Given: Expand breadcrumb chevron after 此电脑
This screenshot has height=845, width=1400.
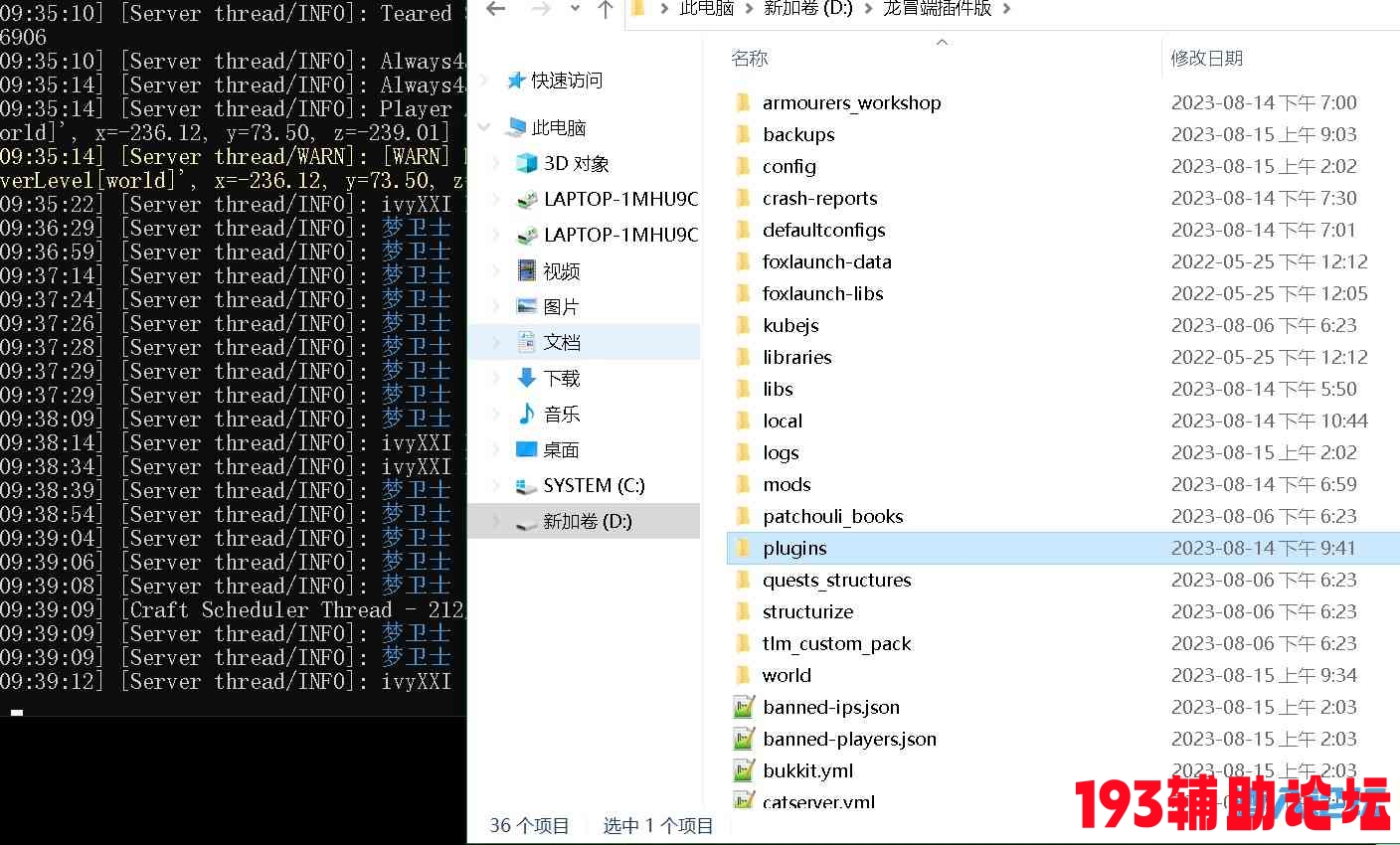Looking at the screenshot, I should pyautogui.click(x=749, y=9).
